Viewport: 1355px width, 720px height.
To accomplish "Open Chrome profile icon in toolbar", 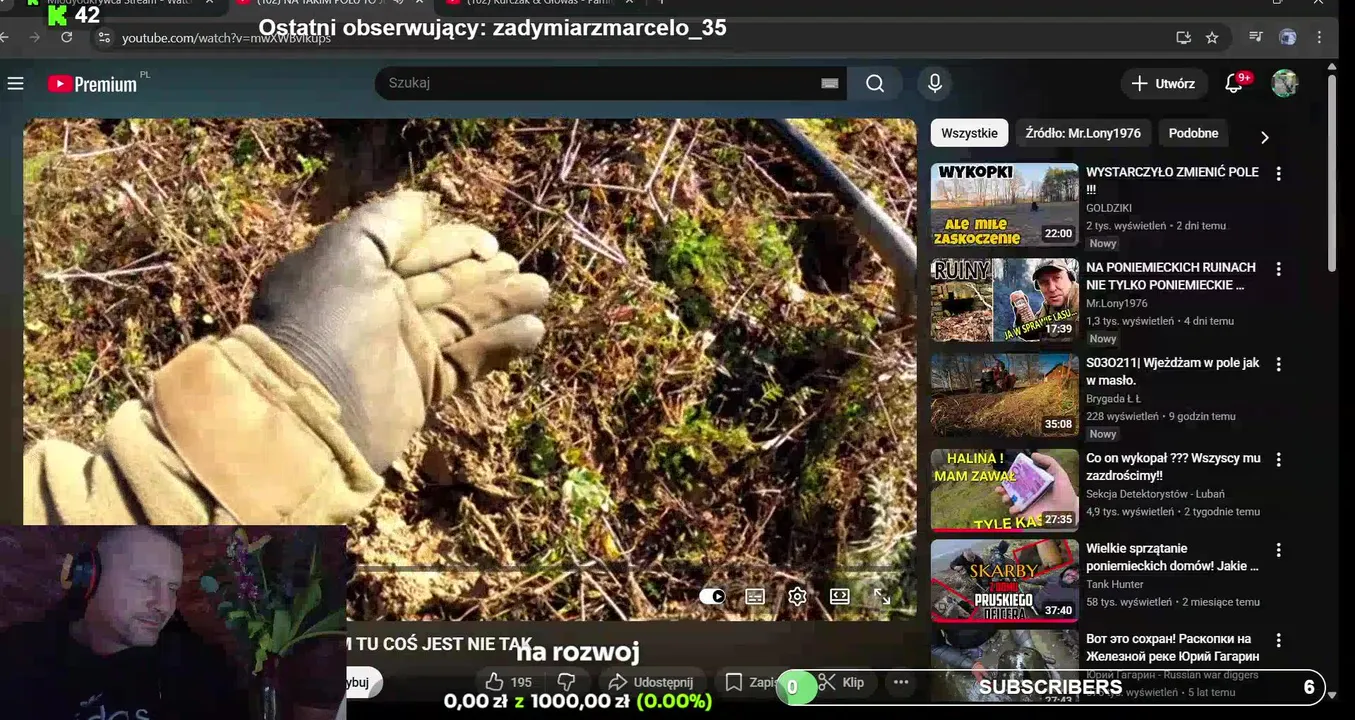I will 1288,37.
